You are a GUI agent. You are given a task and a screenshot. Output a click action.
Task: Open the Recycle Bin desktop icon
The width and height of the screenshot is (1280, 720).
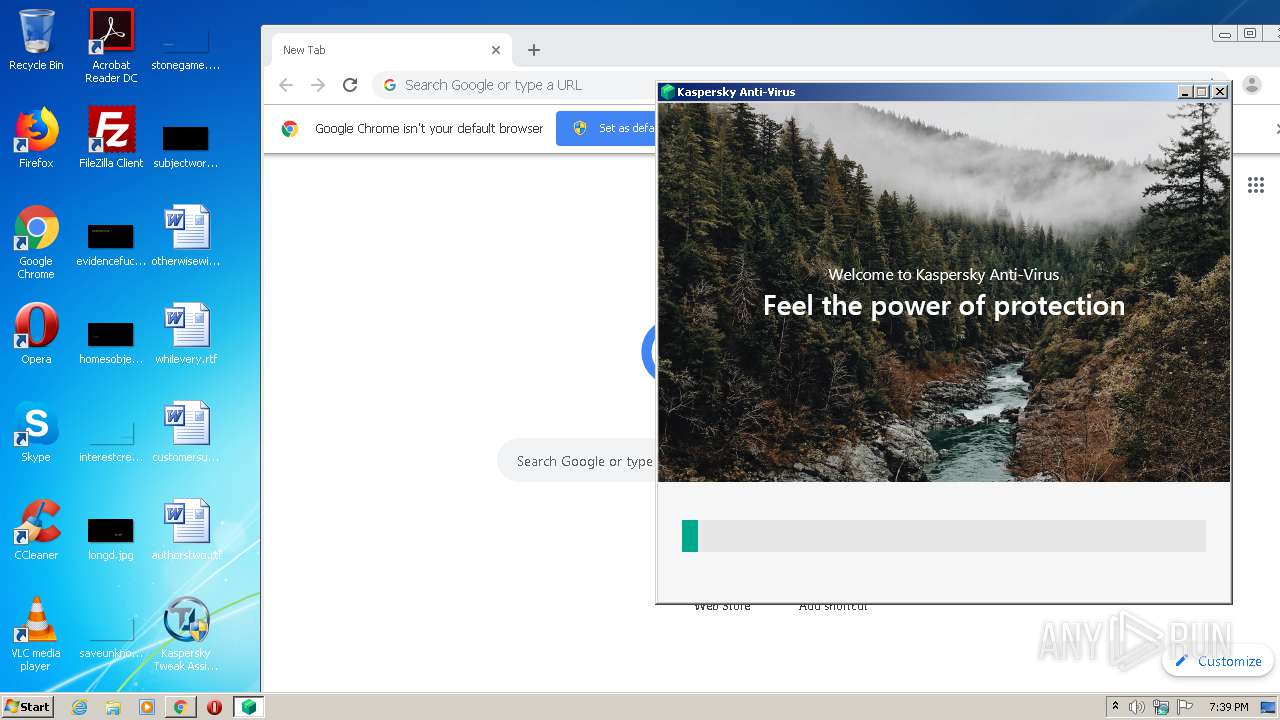[36, 40]
